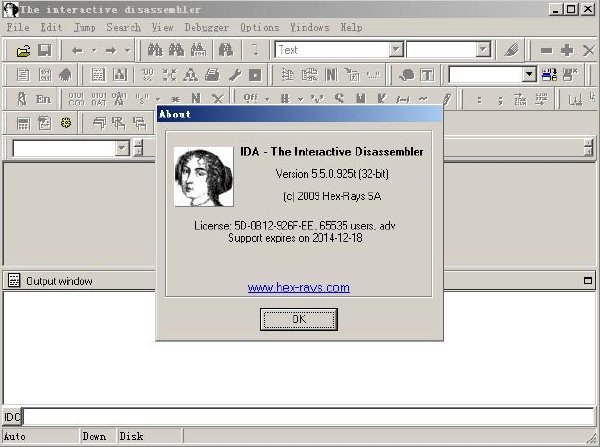This screenshot has width=600, height=447.
Task: Click the cascading windows icon
Action: click(99, 123)
